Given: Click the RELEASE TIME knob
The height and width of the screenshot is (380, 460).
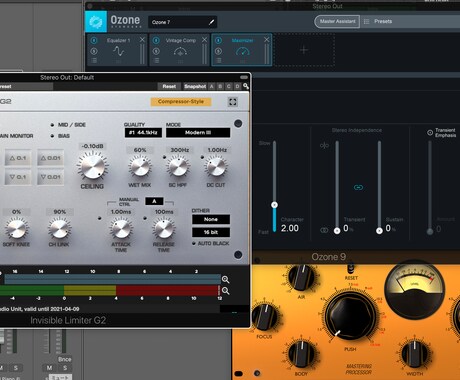Looking at the screenshot, I should click(x=164, y=228).
